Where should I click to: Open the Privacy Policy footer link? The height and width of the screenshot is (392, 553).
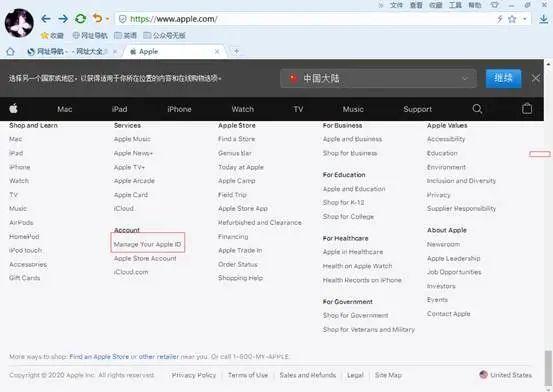[194, 375]
